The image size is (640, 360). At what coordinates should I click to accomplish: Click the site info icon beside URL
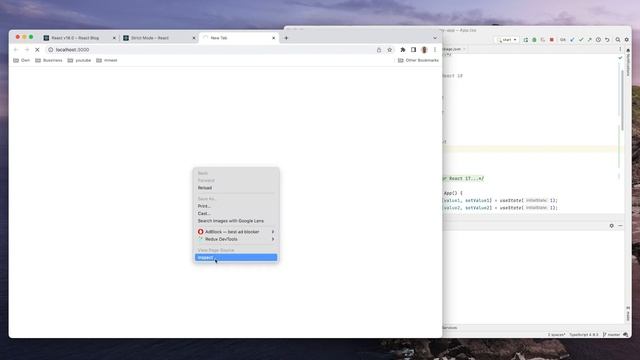pos(51,50)
